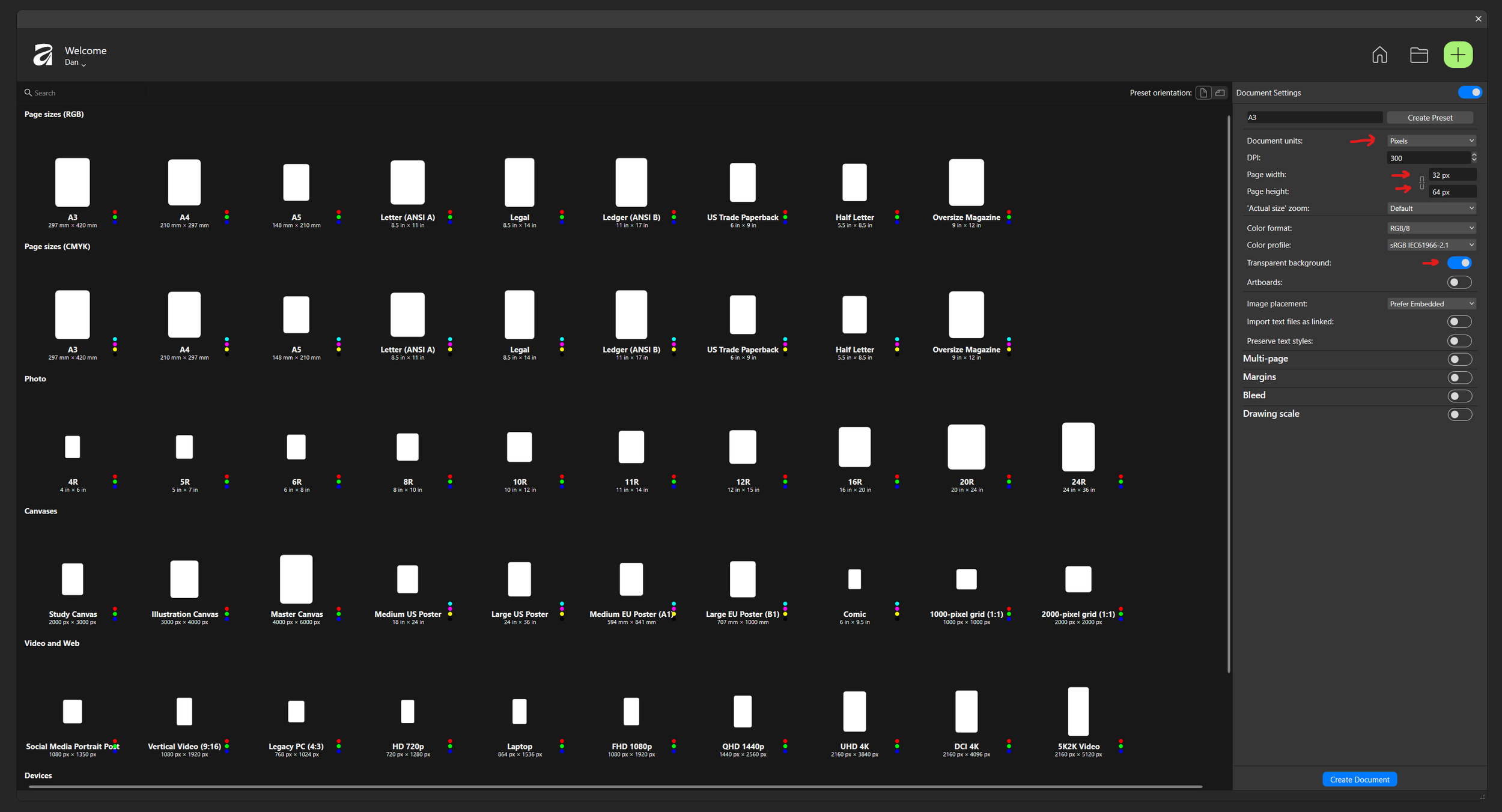Click the Affinity logo icon

[43, 55]
